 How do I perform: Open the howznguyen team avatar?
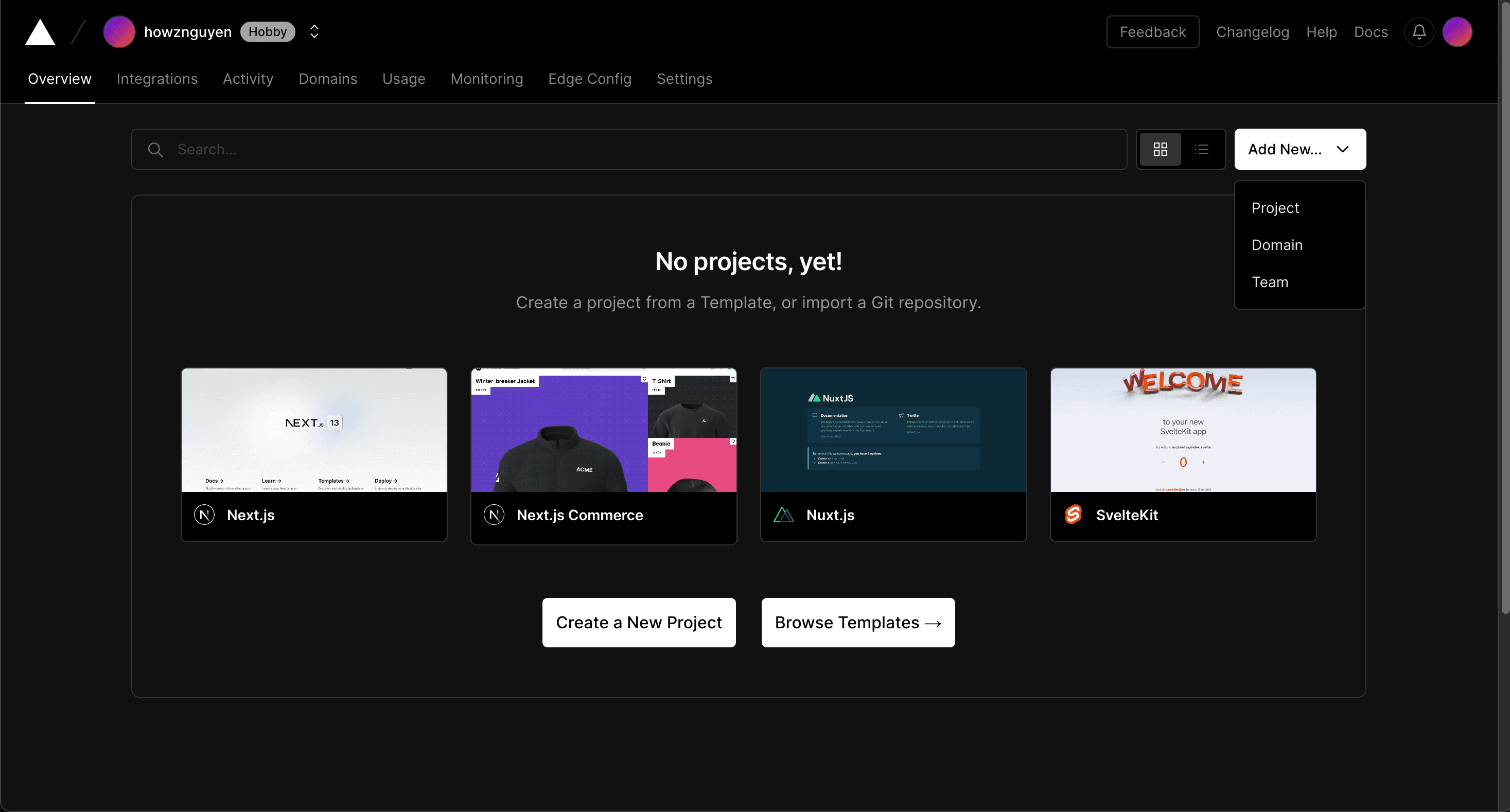point(119,32)
